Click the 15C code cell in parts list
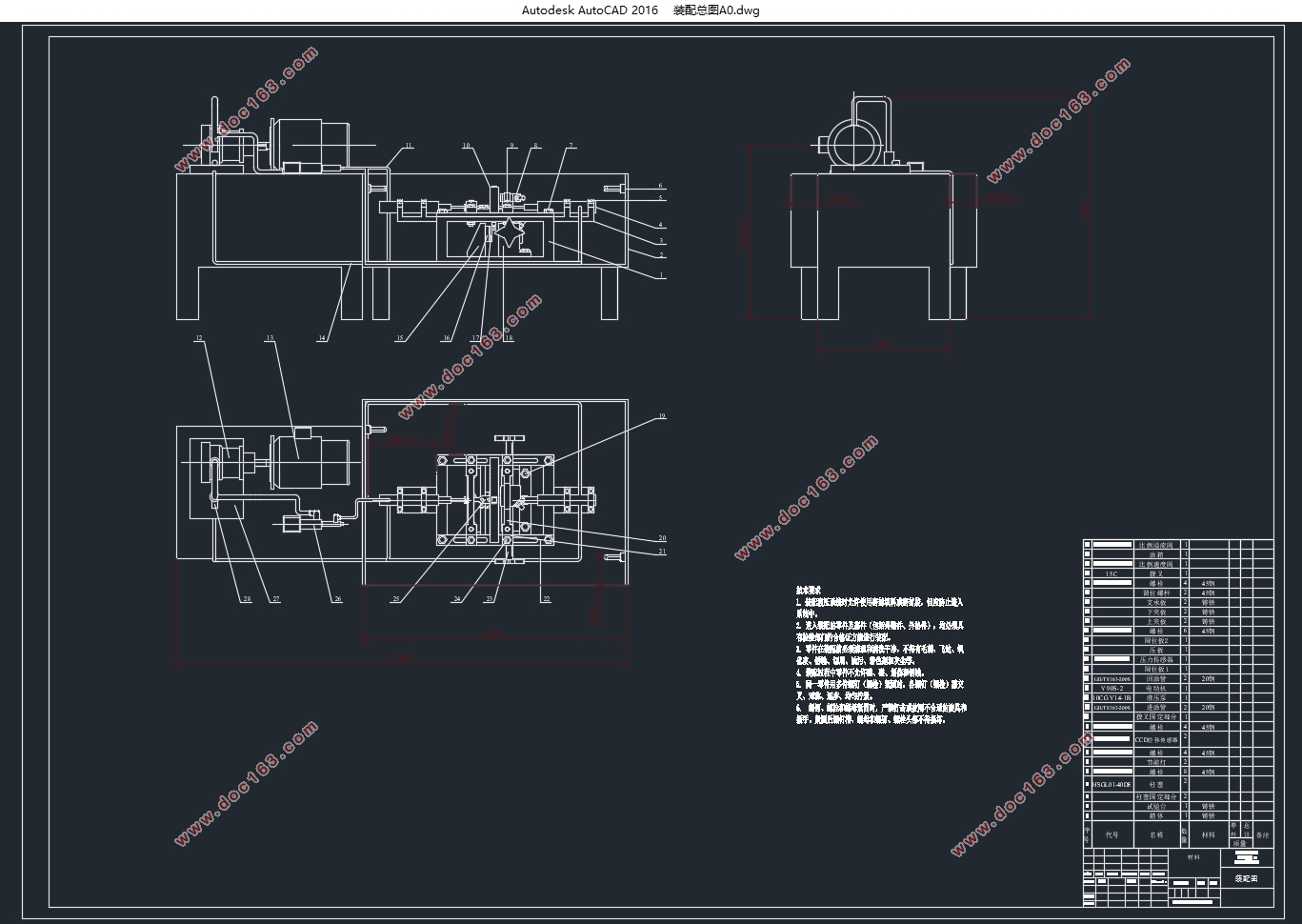Screen dimensions: 1302x924 click(1111, 573)
